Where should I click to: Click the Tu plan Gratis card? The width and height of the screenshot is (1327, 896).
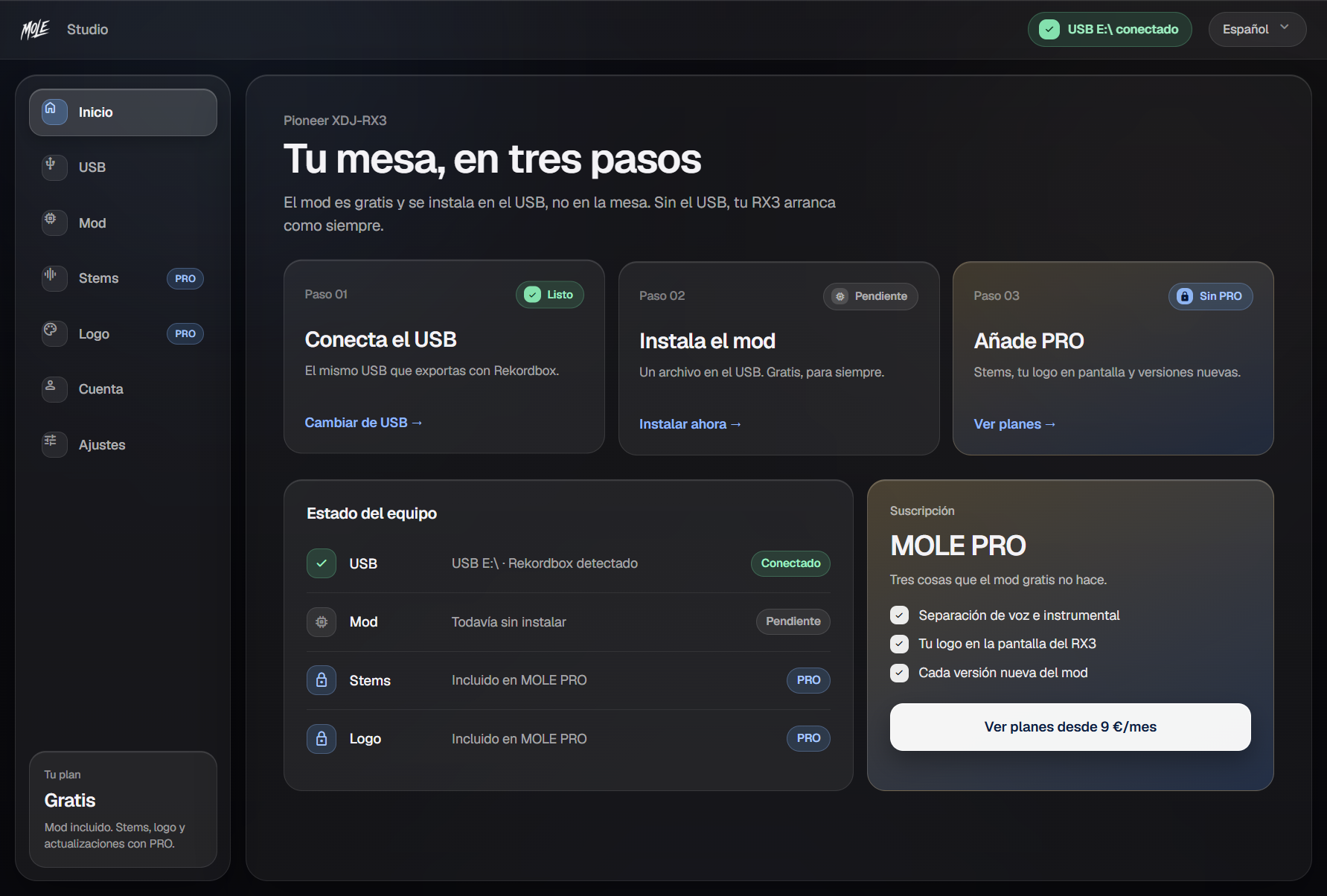(123, 809)
